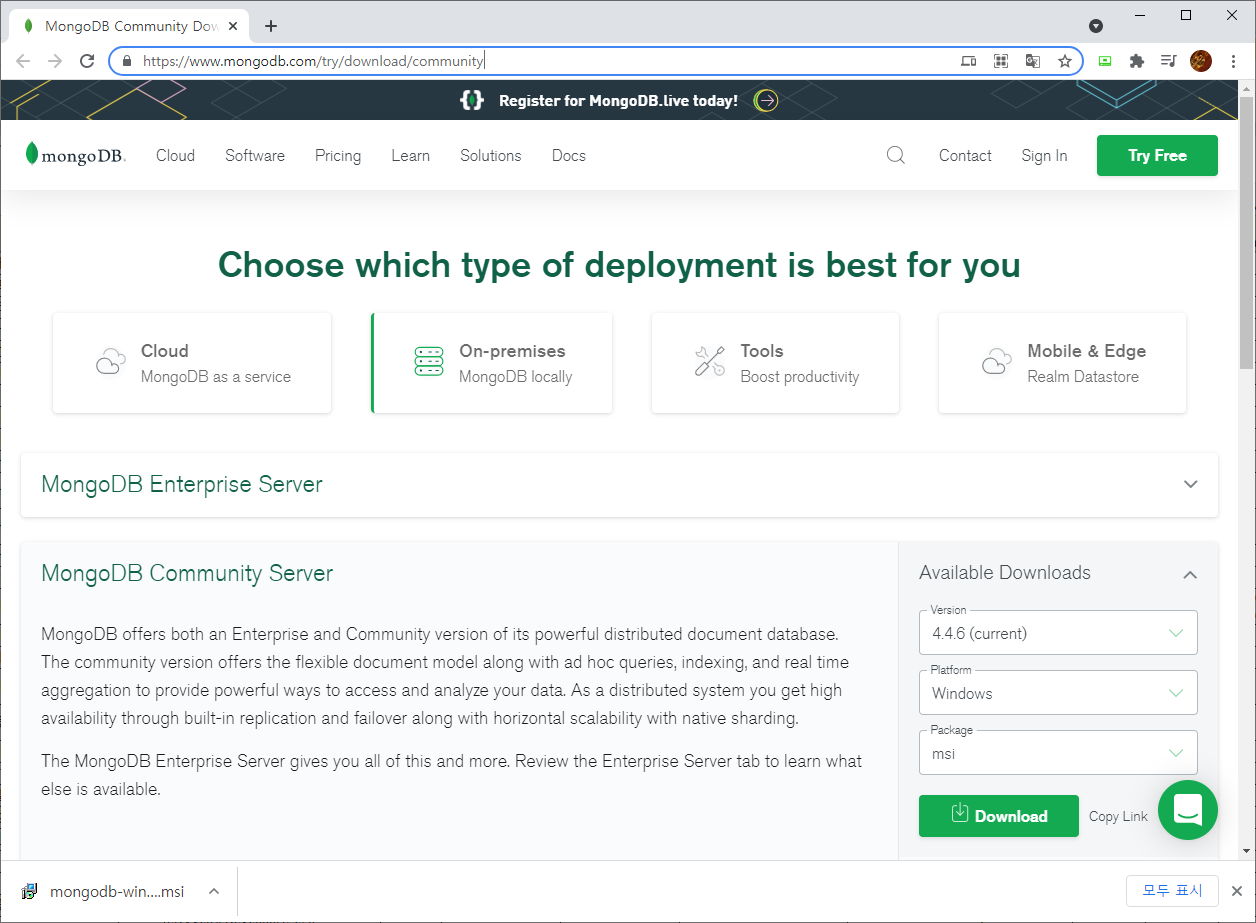This screenshot has width=1256, height=923.
Task: Bookmark this page with star icon
Action: [x=1065, y=61]
